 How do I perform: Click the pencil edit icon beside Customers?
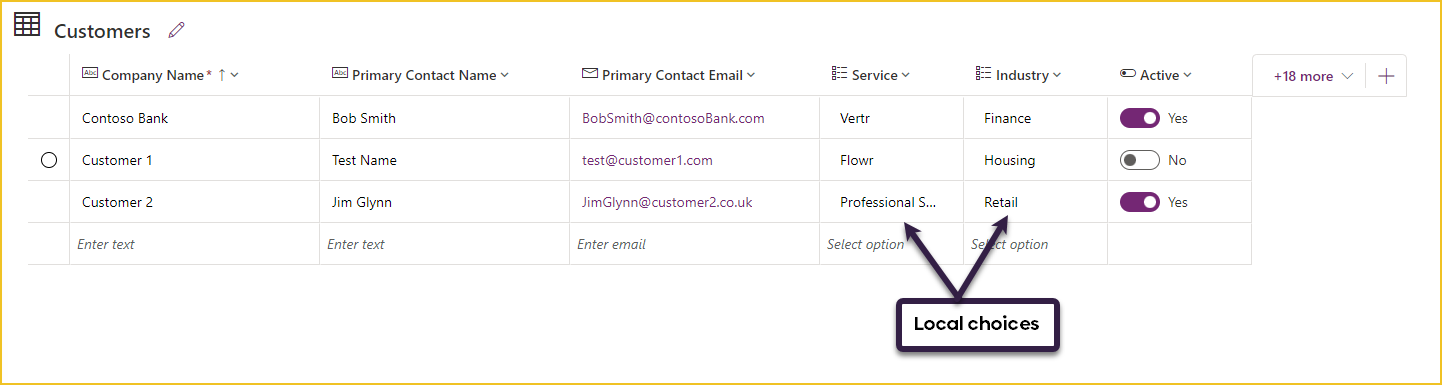point(177,30)
